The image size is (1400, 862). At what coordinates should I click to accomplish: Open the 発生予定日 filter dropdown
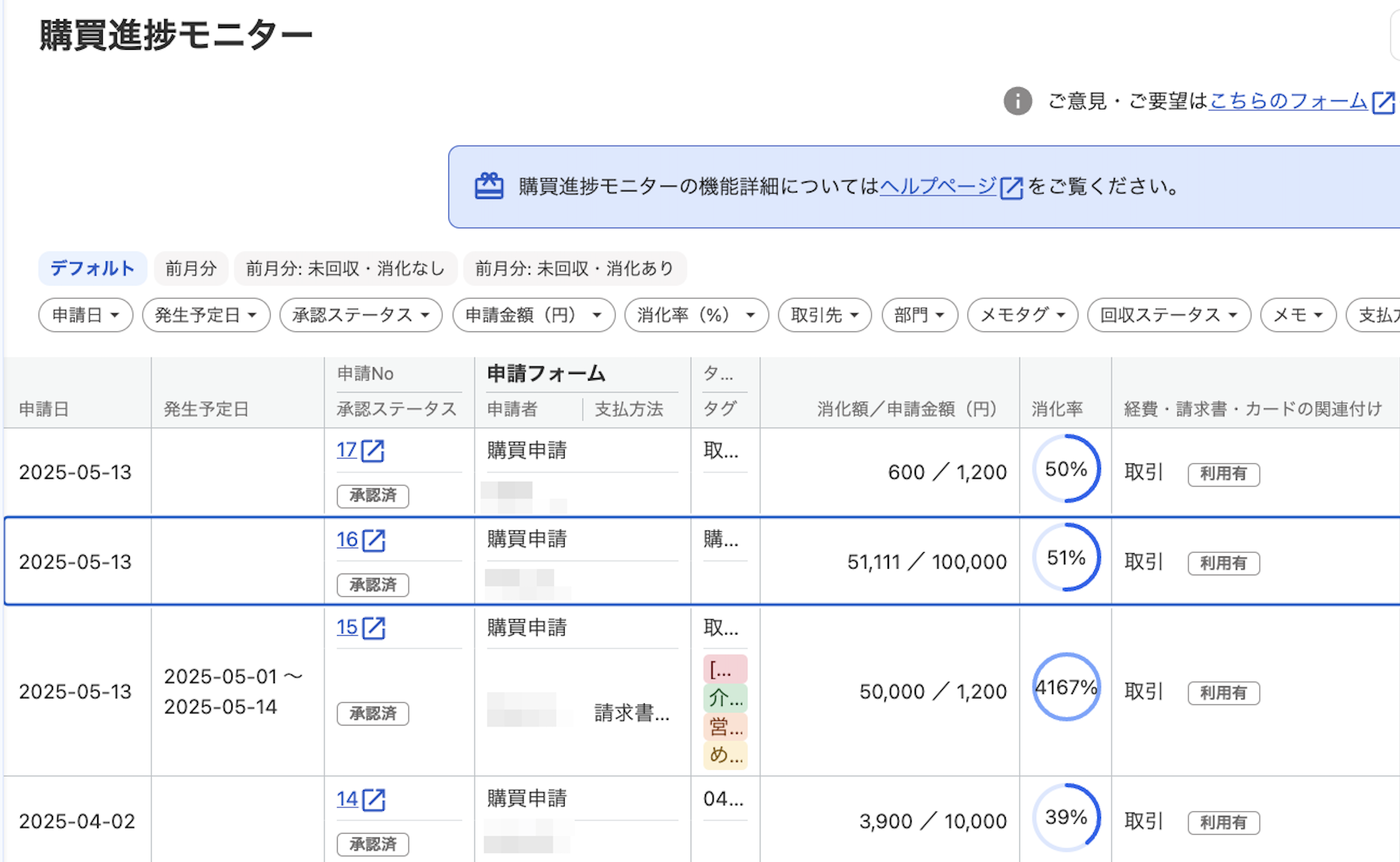click(206, 315)
